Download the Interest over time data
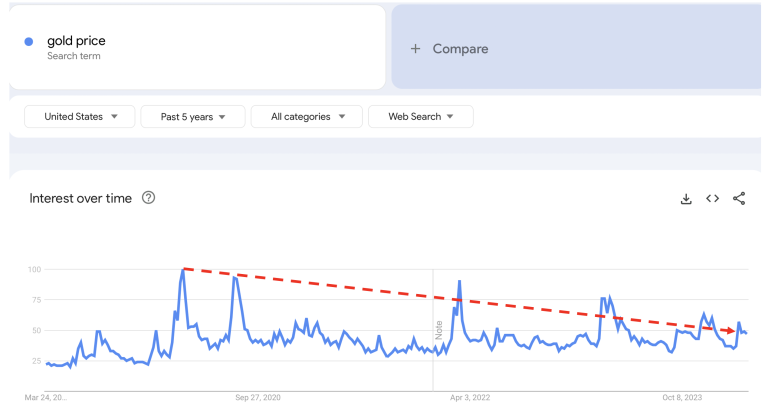This screenshot has height=416, width=765. pyautogui.click(x=686, y=199)
